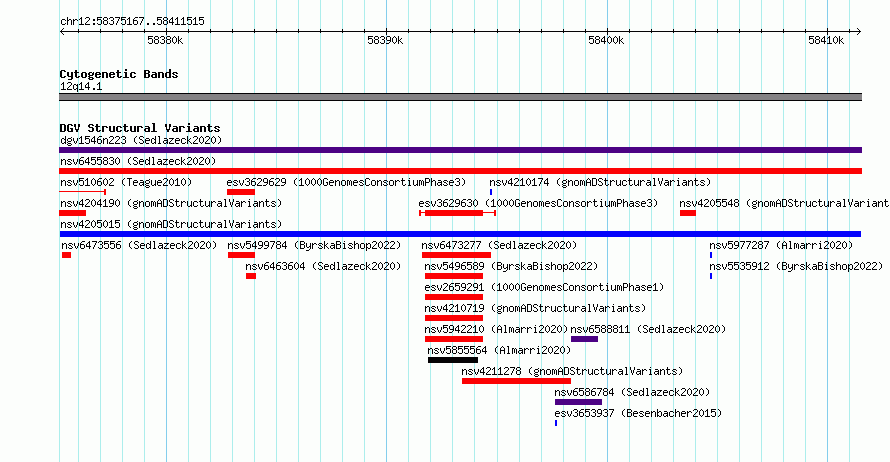Click the 58380k ruler label
Screen dimensions: 890x462
point(165,40)
